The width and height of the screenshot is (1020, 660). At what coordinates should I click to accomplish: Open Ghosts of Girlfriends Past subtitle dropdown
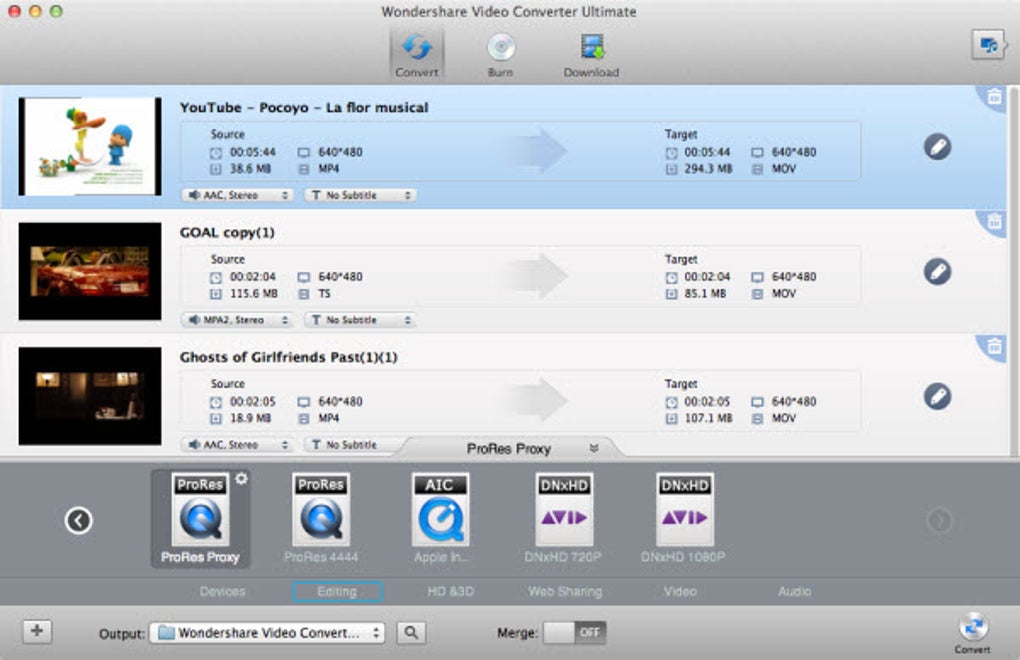tap(351, 445)
